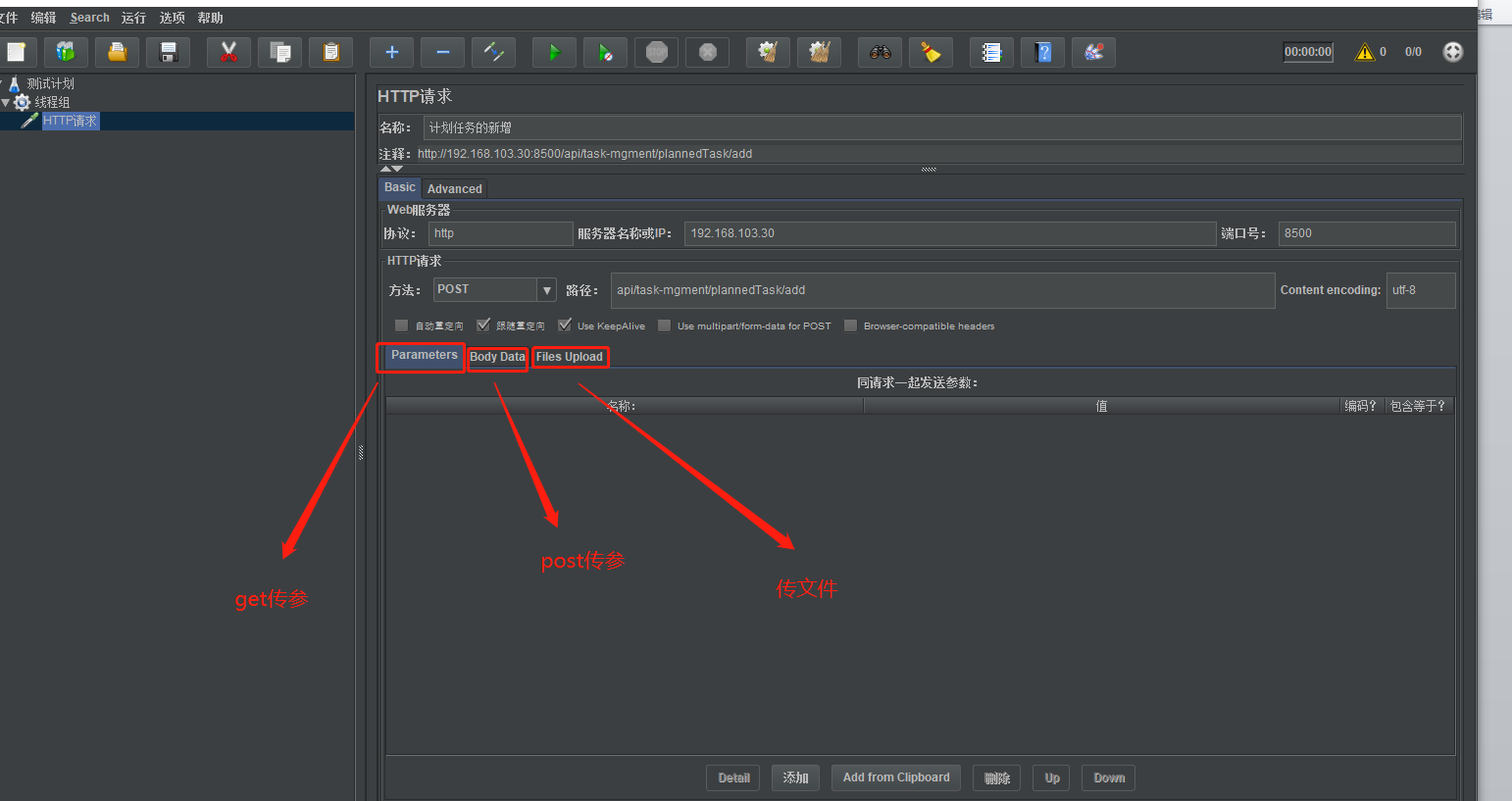Select HTTP请求 in the tree

point(70,121)
